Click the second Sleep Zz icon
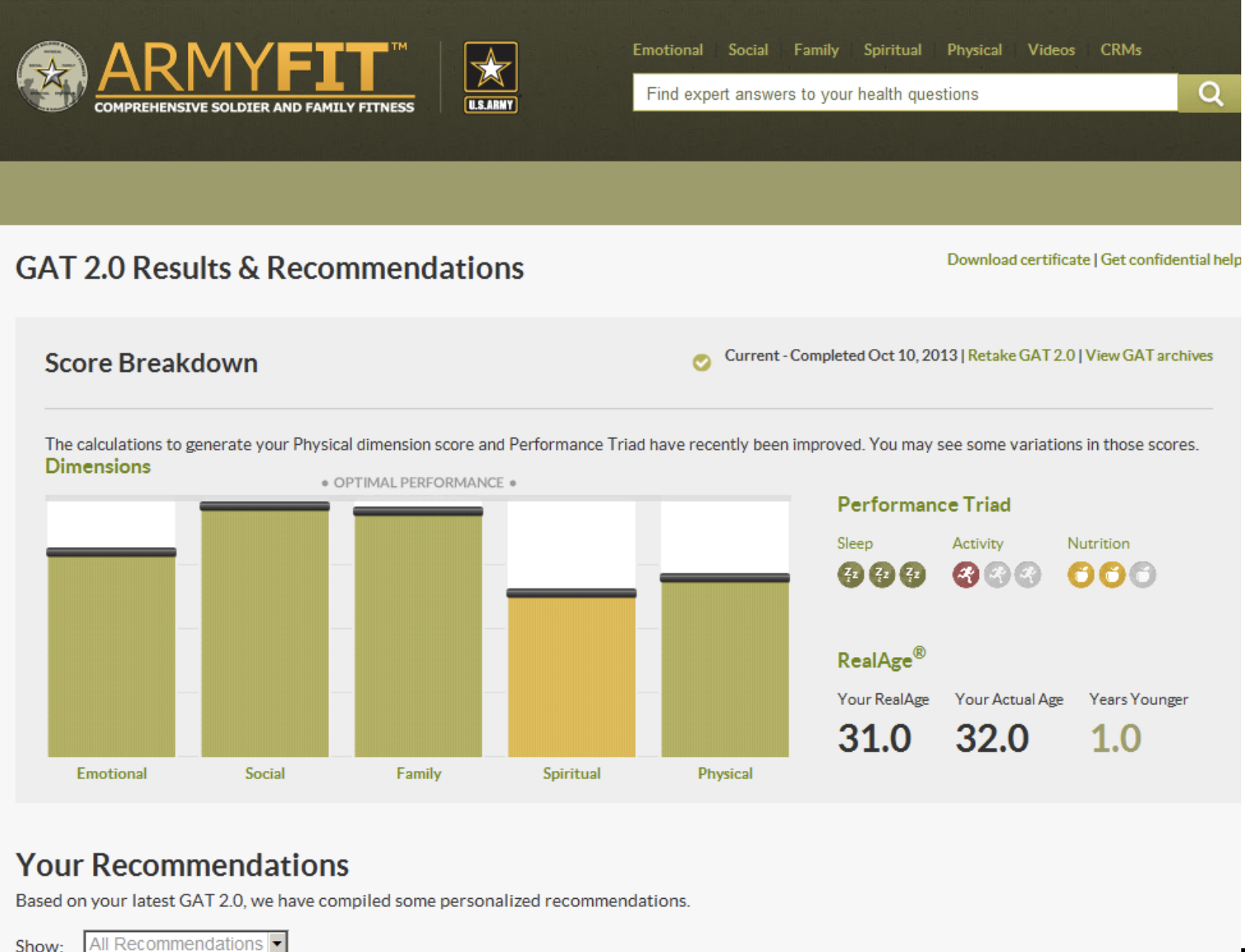Image resolution: width=1245 pixels, height=952 pixels. pos(882,574)
